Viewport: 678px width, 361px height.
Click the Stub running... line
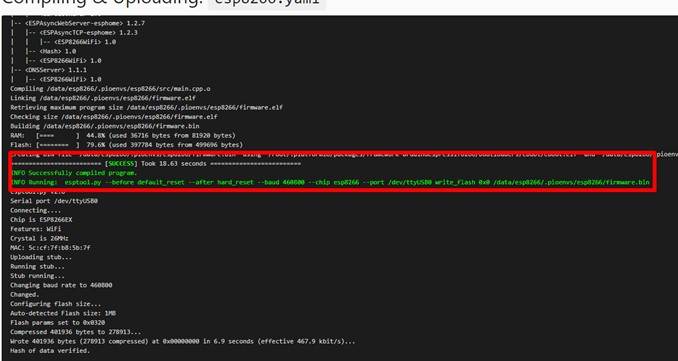[38, 276]
